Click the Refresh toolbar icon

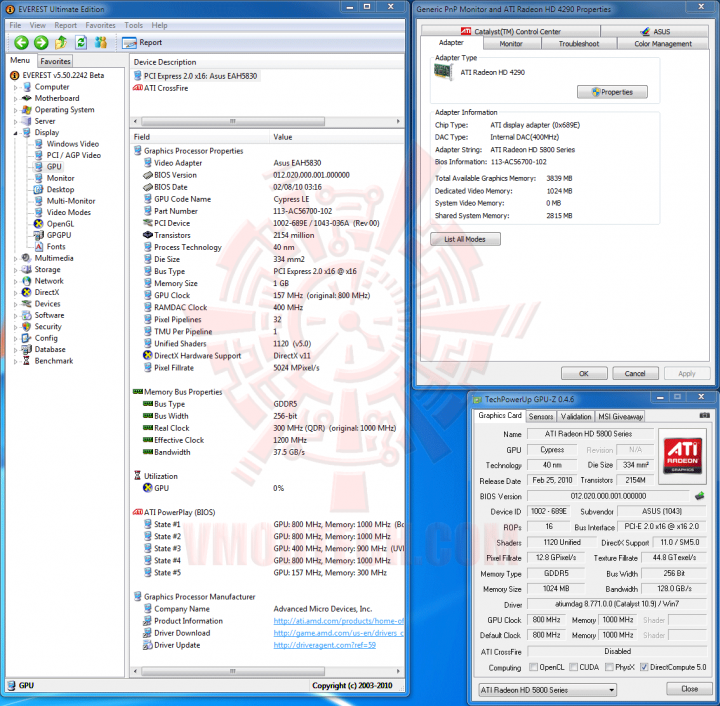pyautogui.click(x=81, y=43)
